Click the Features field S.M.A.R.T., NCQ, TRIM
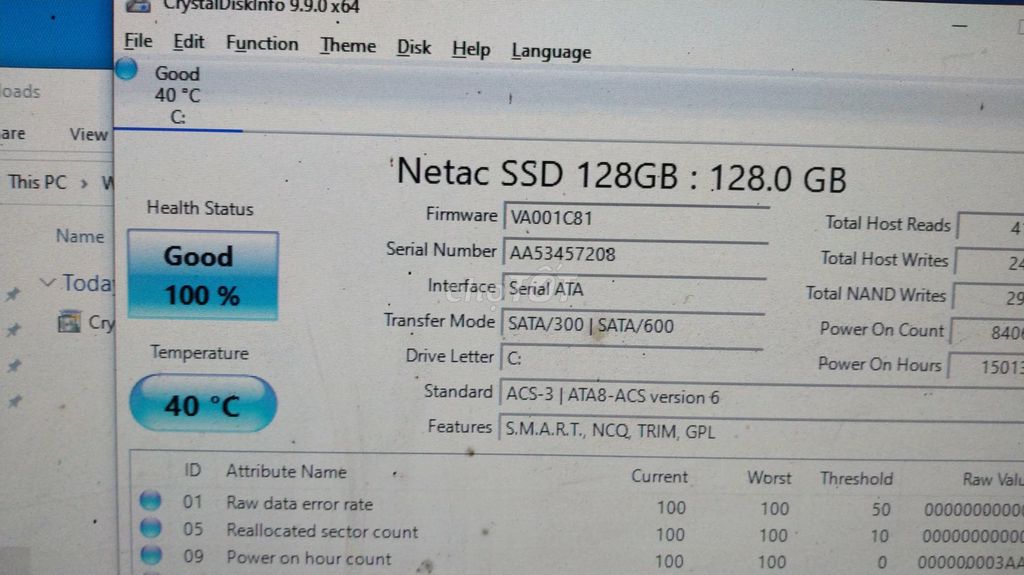Viewport: 1024px width, 575px height. tap(761, 431)
